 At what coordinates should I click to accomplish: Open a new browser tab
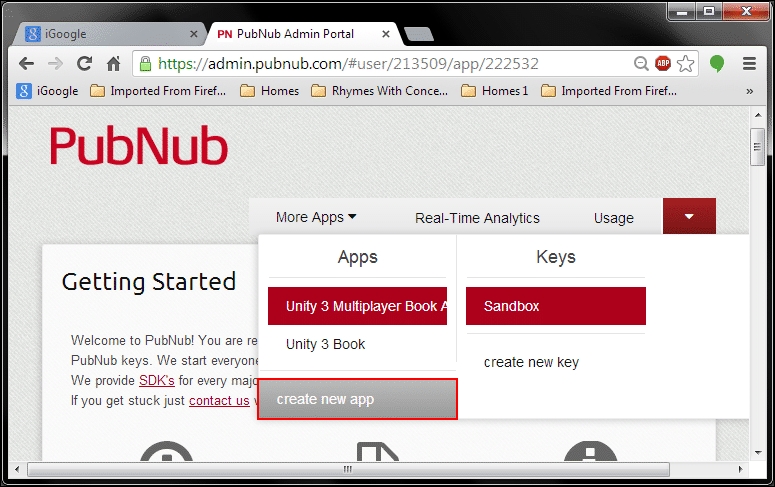[419, 34]
